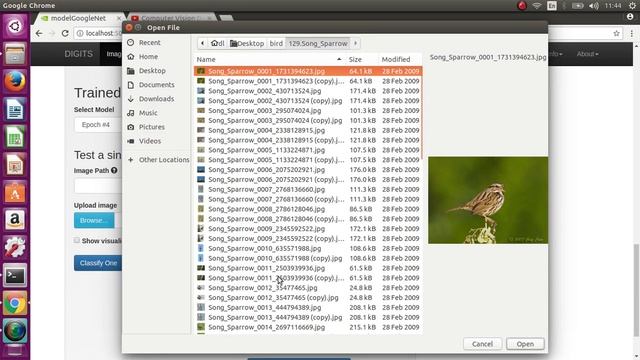640x360 pixels.
Task: Open the Chrome three-dot menu
Action: (631, 33)
